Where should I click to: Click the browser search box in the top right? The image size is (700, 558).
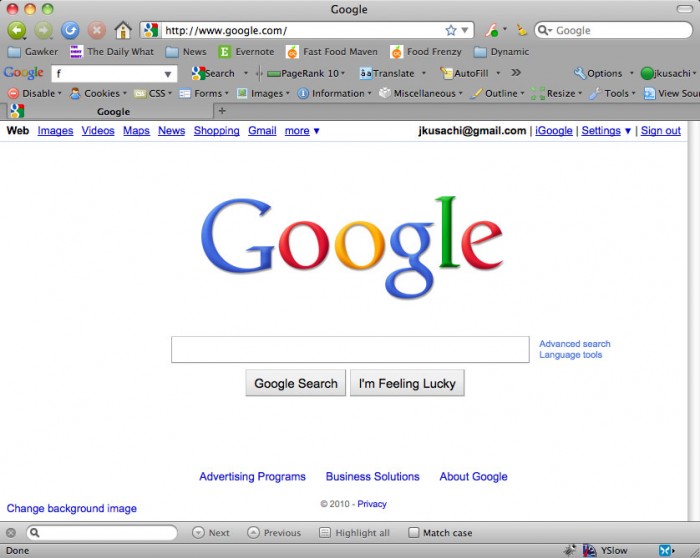tap(613, 30)
